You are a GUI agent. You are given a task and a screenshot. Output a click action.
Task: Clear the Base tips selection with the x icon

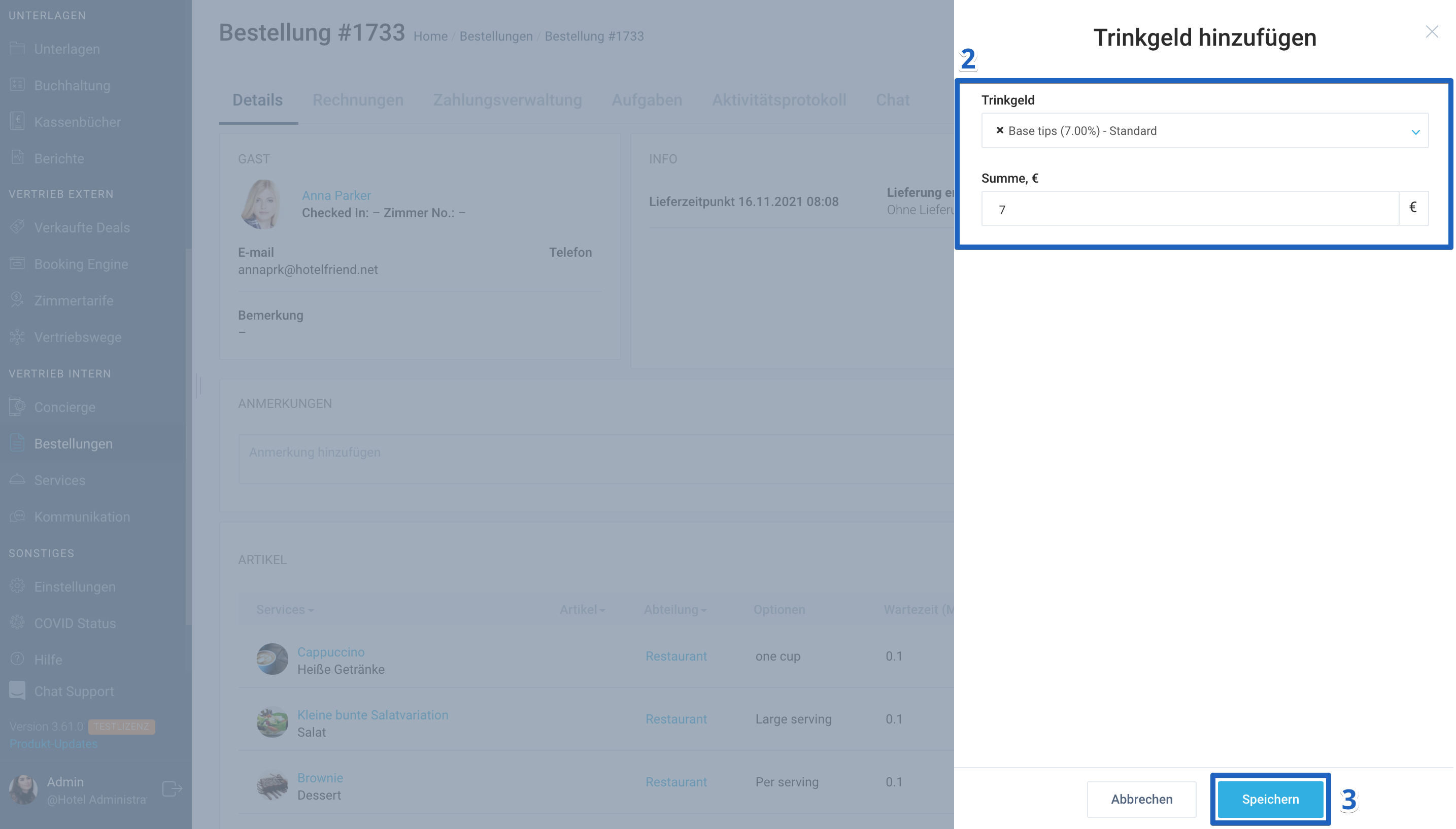click(x=999, y=130)
